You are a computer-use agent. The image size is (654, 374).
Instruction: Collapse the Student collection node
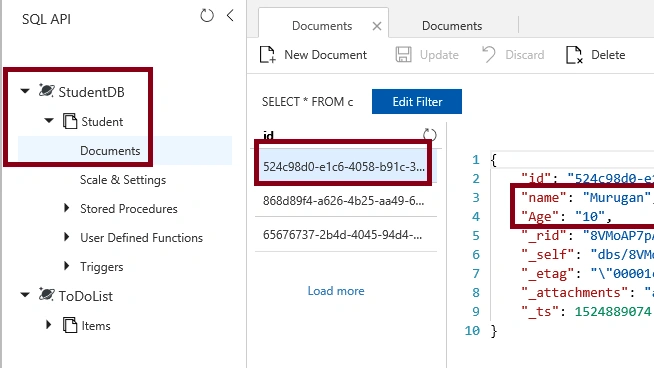click(49, 121)
